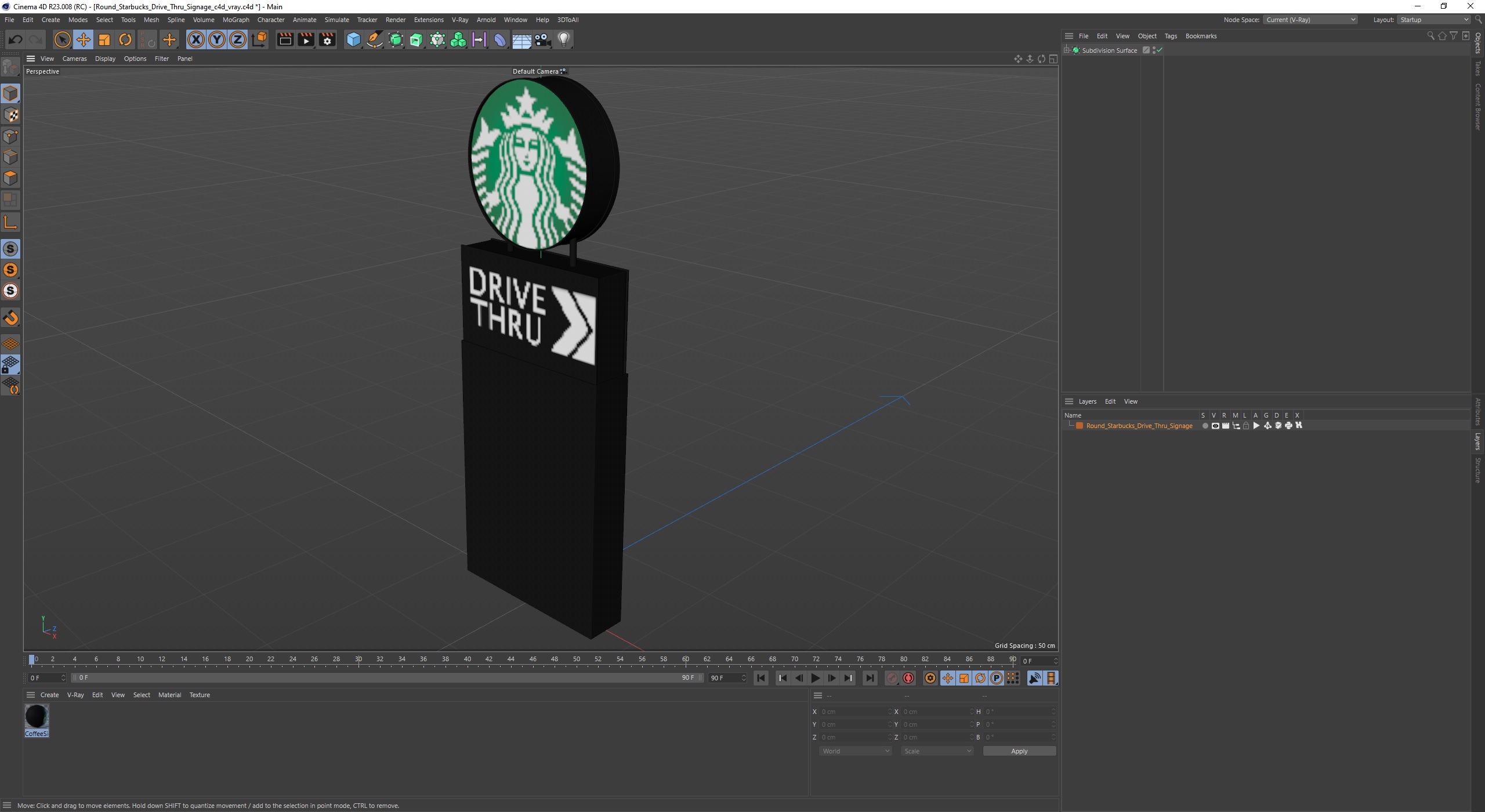Open the Layout Startup dropdown
Screen dimensions: 1485x812
(1433, 20)
